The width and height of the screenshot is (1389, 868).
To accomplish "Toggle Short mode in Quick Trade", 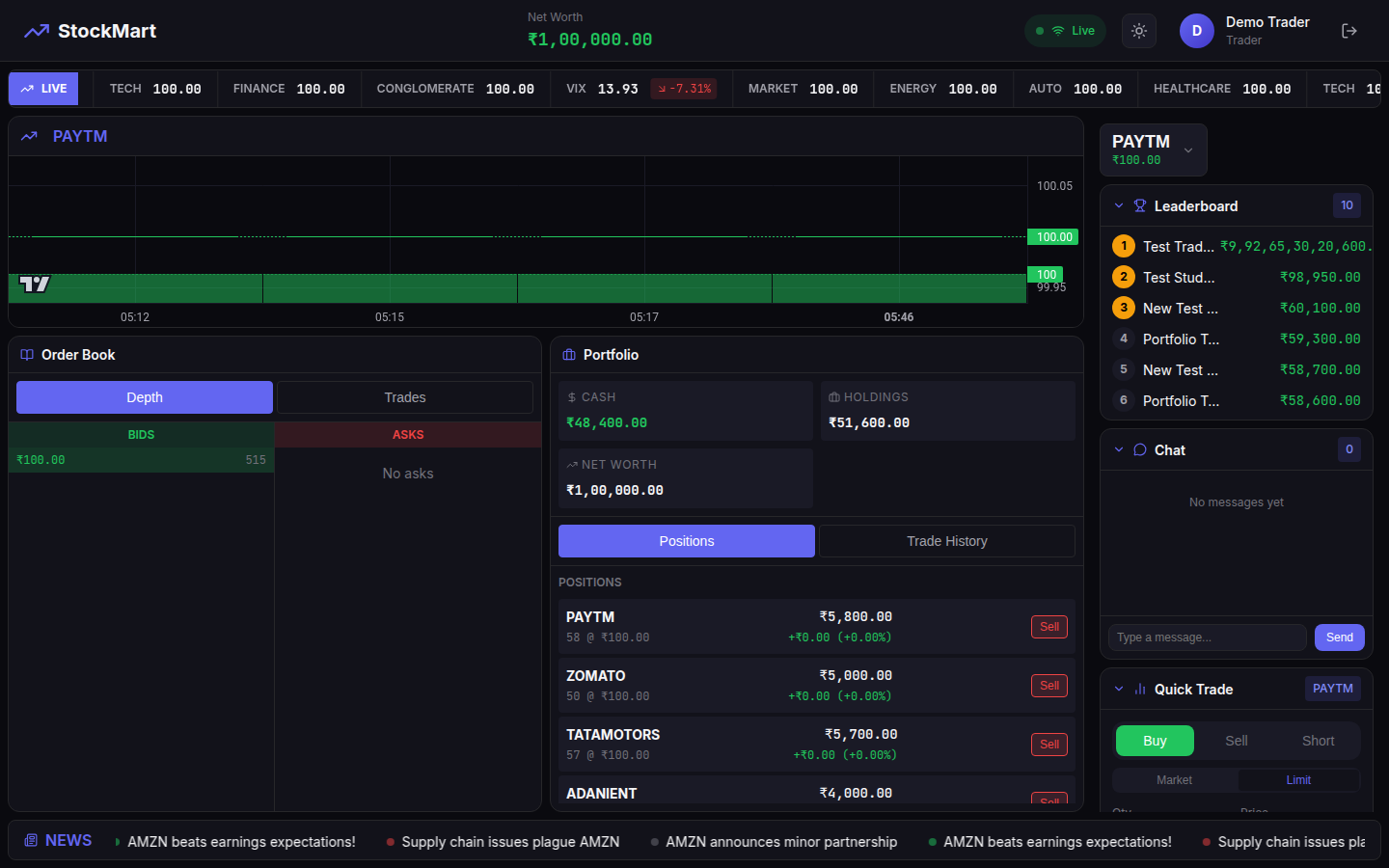I will 1318,741.
